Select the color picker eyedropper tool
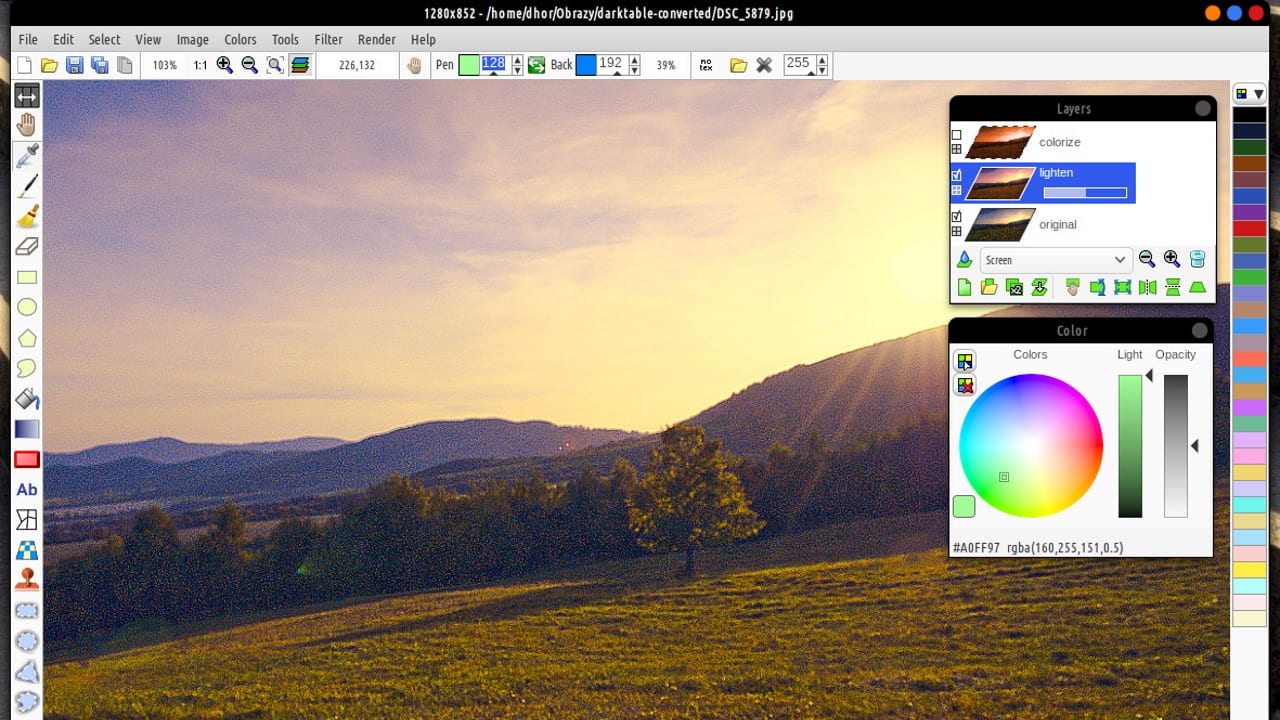 tap(27, 155)
